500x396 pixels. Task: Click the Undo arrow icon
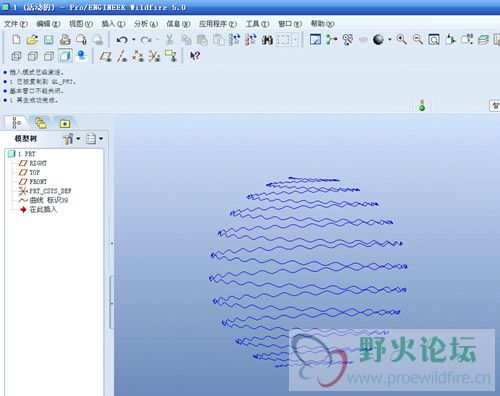(x=122, y=40)
